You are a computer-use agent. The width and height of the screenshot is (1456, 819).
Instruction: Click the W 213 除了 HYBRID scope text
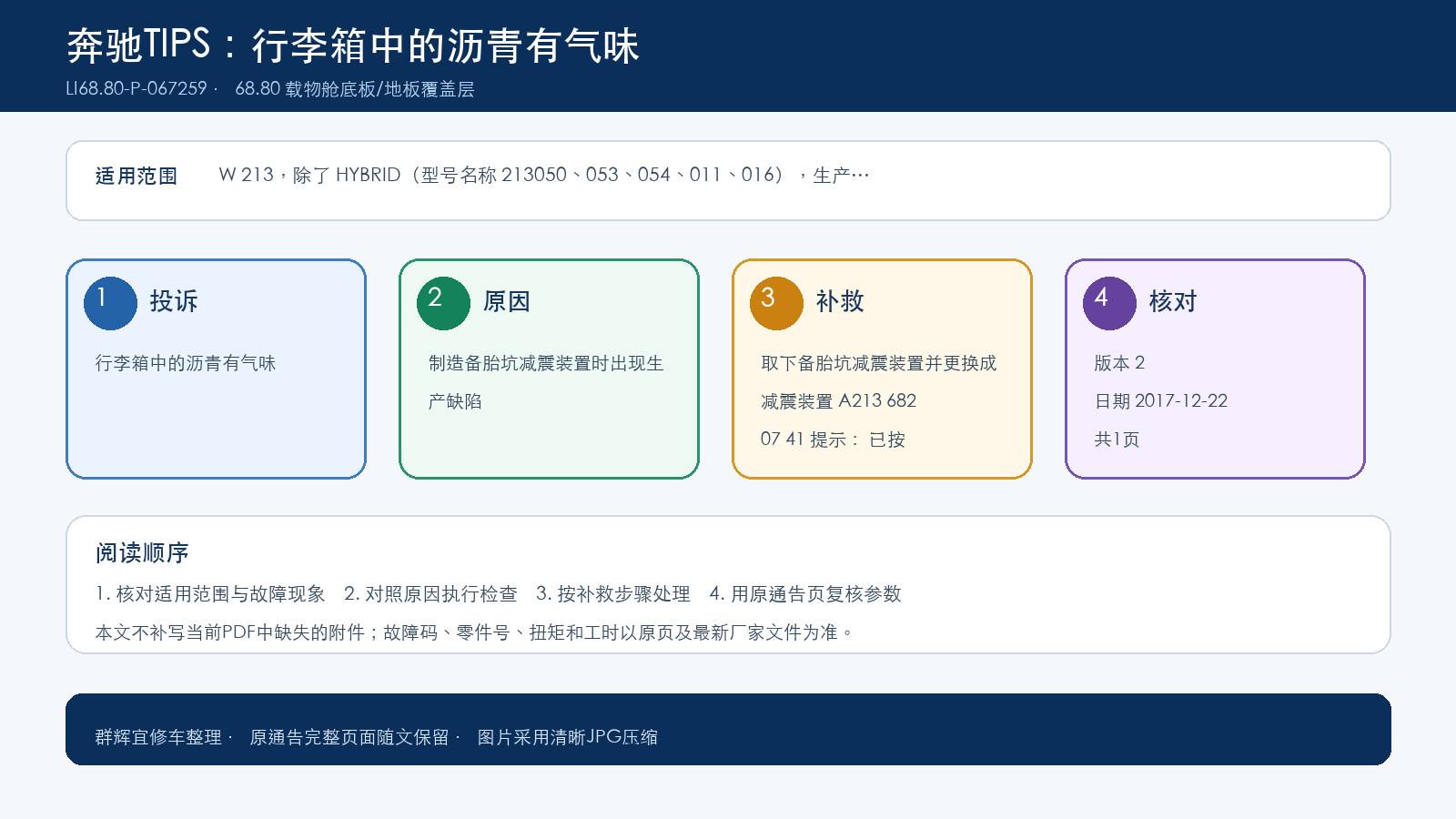pyautogui.click(x=544, y=175)
